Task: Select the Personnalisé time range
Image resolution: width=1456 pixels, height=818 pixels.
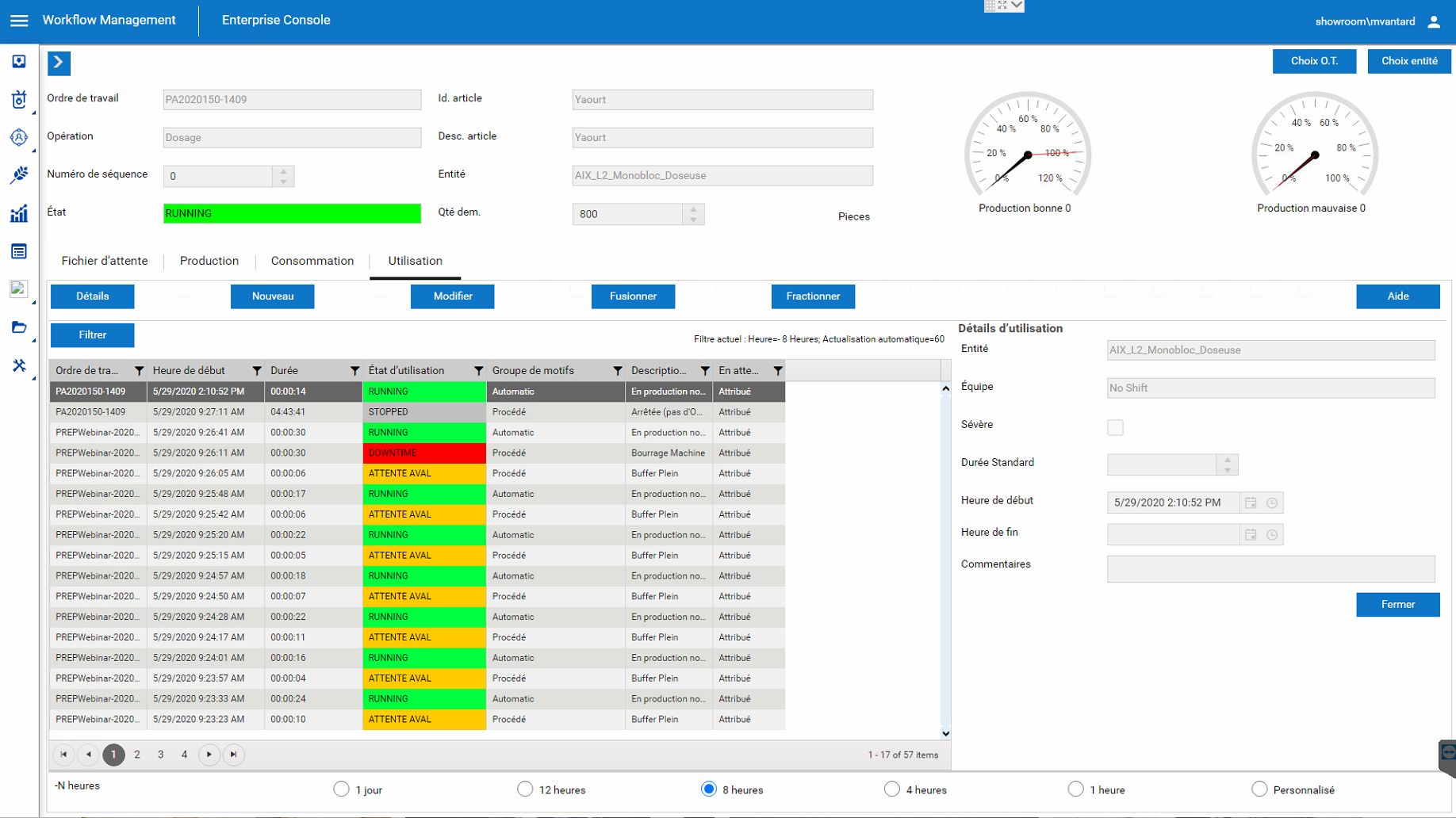Action: [1259, 789]
